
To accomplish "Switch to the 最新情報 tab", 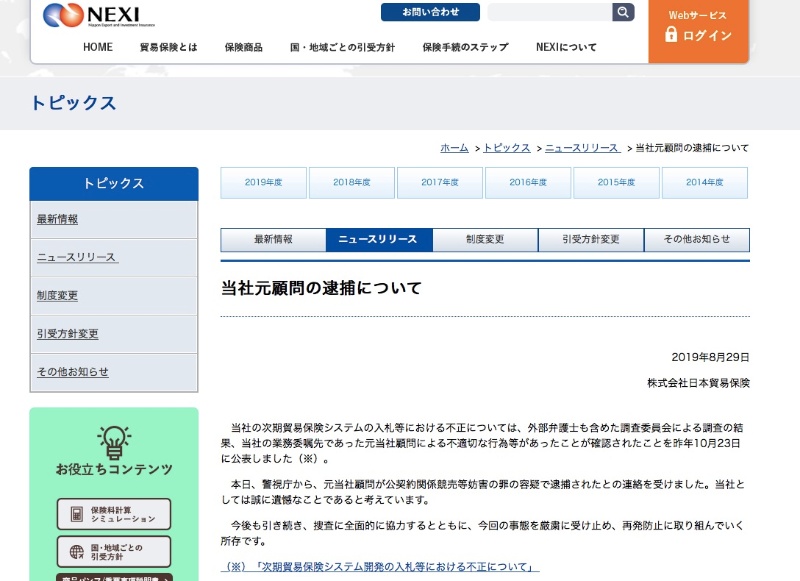I will (273, 240).
